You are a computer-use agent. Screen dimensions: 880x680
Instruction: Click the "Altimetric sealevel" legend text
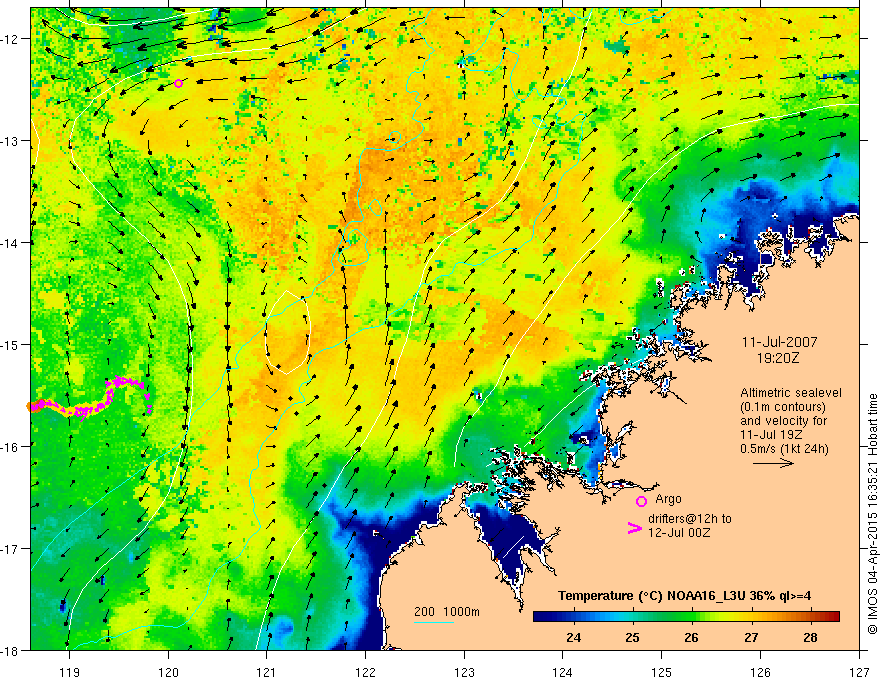tap(791, 393)
